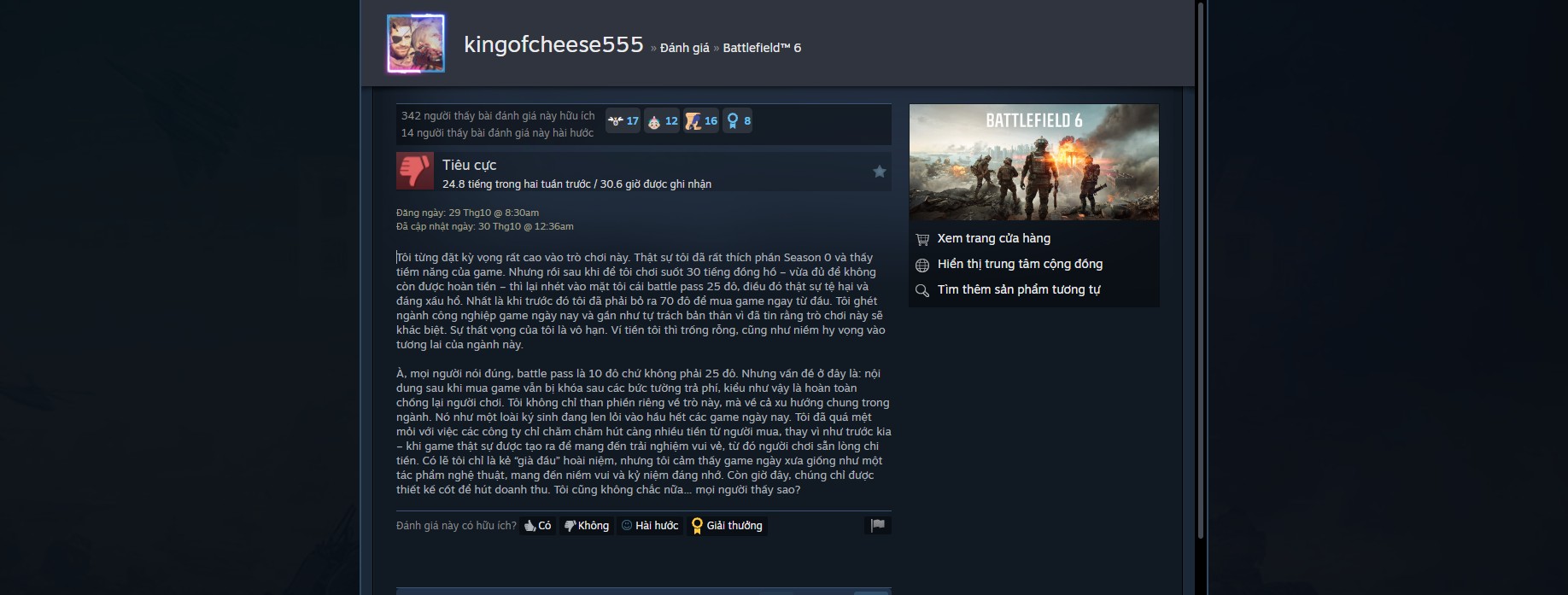1568x595 pixels.
Task: Toggle the favorite star on the review
Action: pyautogui.click(x=879, y=172)
